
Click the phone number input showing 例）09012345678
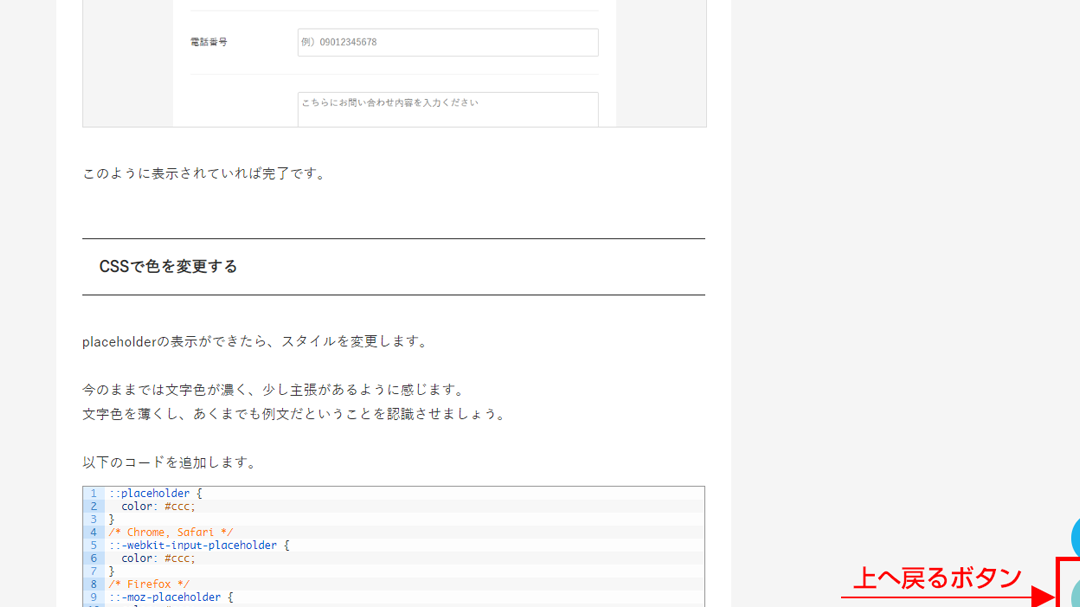448,42
